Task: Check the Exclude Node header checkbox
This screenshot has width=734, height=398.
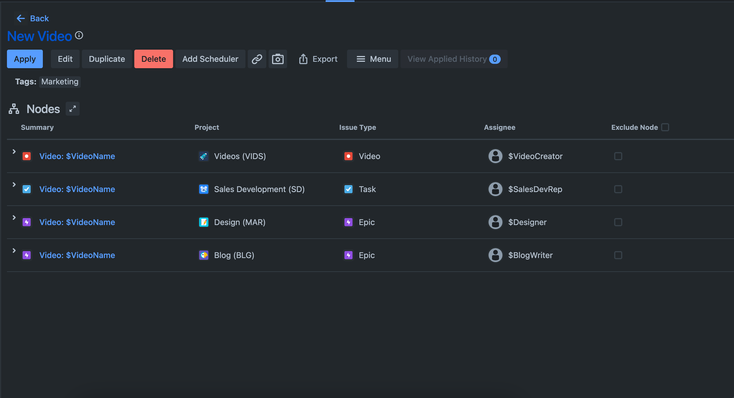Action: (665, 127)
